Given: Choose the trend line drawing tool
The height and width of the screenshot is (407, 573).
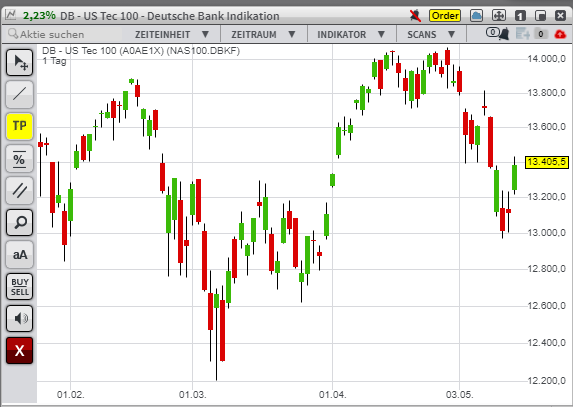Looking at the screenshot, I should click(20, 94).
